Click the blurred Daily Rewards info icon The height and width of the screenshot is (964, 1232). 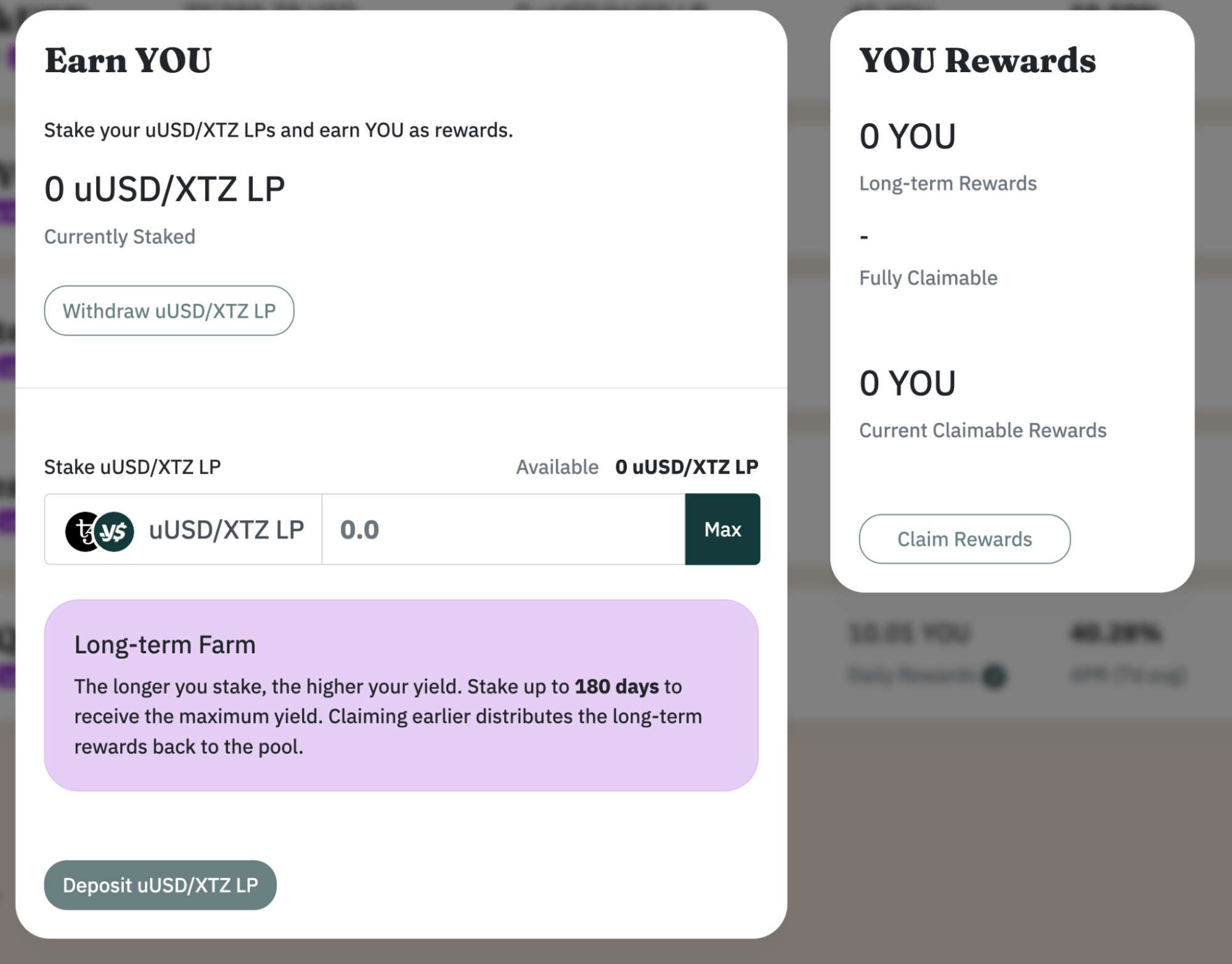(993, 676)
